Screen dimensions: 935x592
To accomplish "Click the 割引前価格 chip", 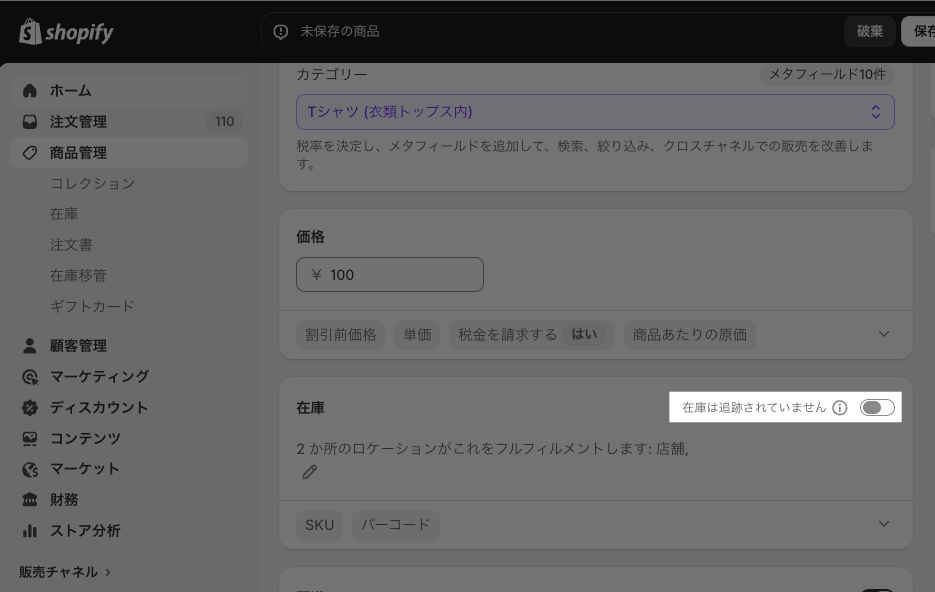I will [x=340, y=334].
